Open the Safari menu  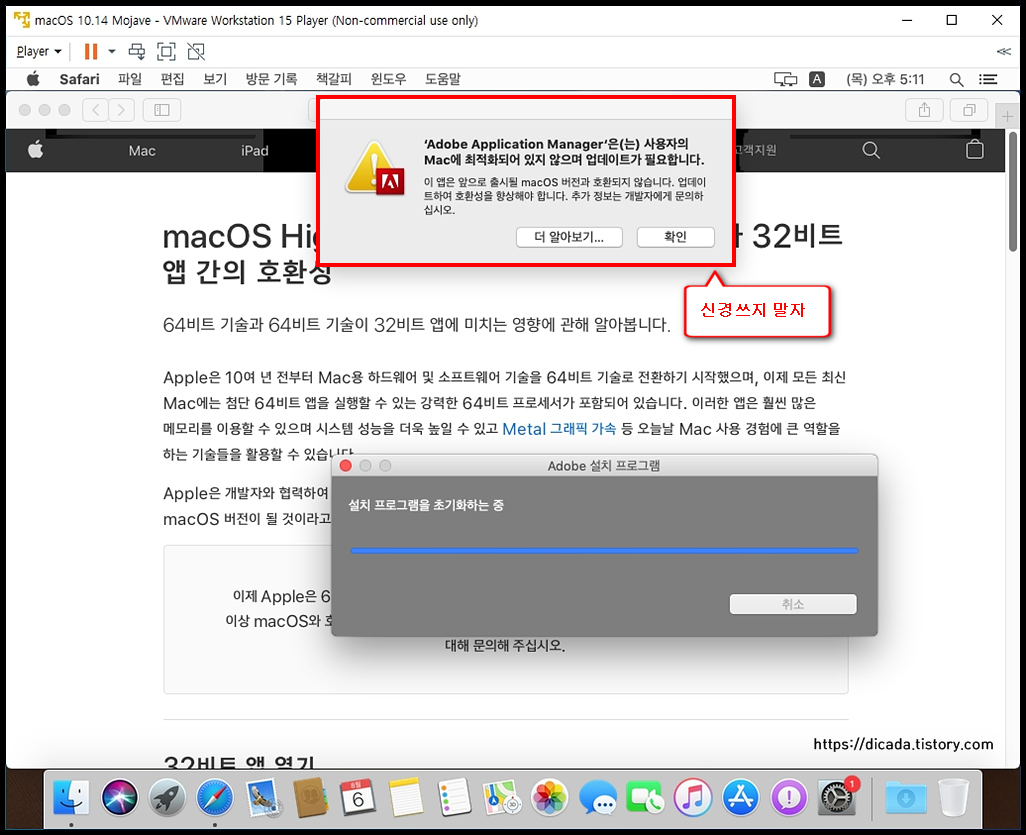[x=79, y=79]
